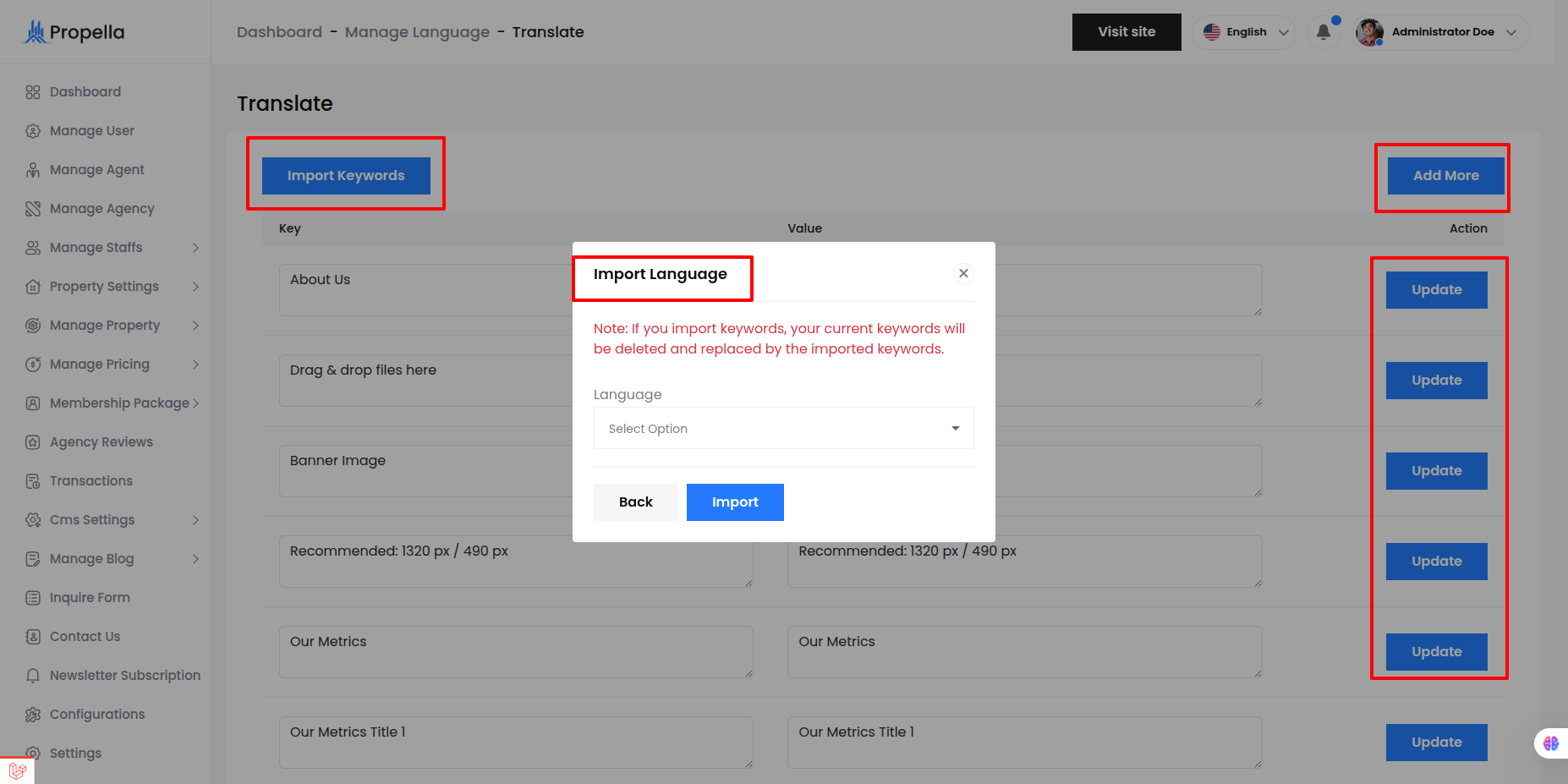1568x784 pixels.
Task: Click the Manage Agency sidebar icon
Action: point(33,209)
